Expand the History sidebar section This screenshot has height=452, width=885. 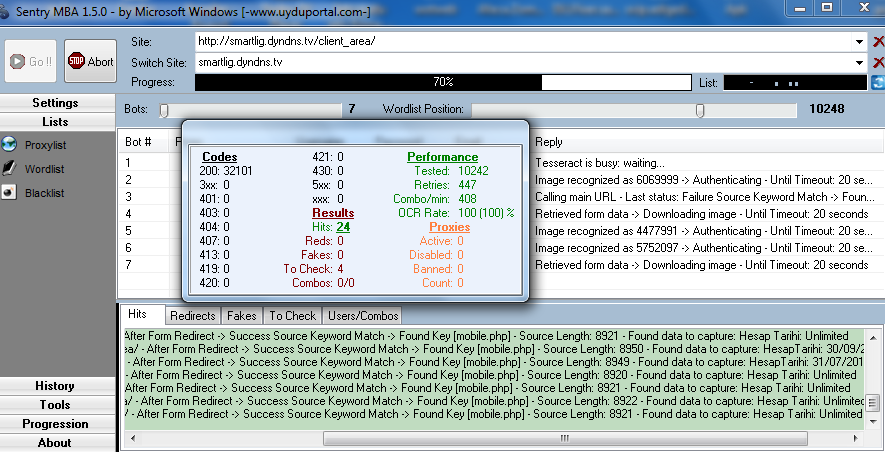[x=55, y=386]
